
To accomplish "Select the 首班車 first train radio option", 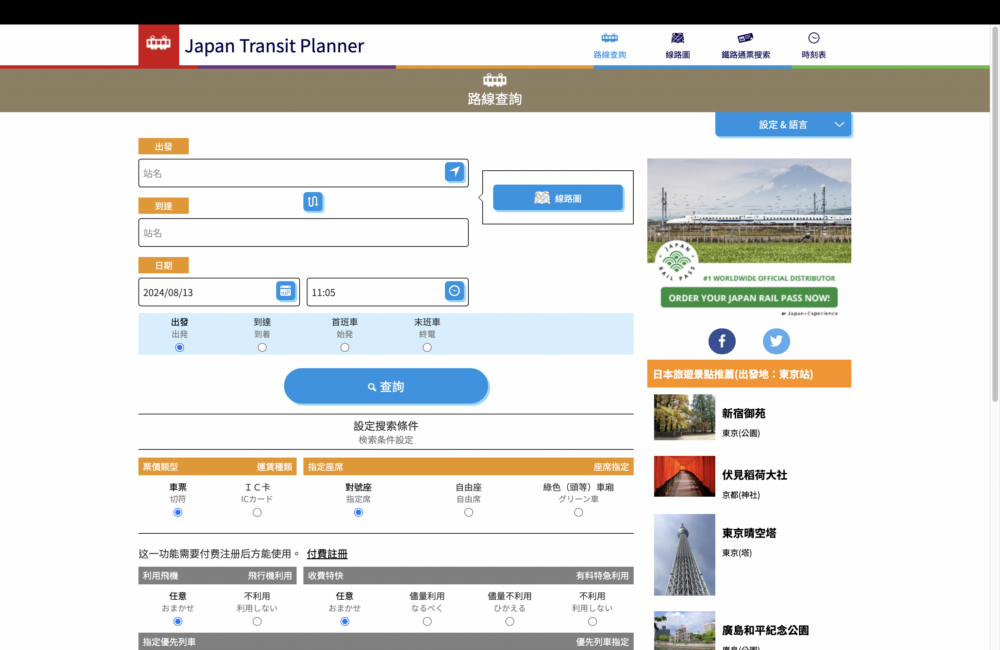I will coord(345,348).
